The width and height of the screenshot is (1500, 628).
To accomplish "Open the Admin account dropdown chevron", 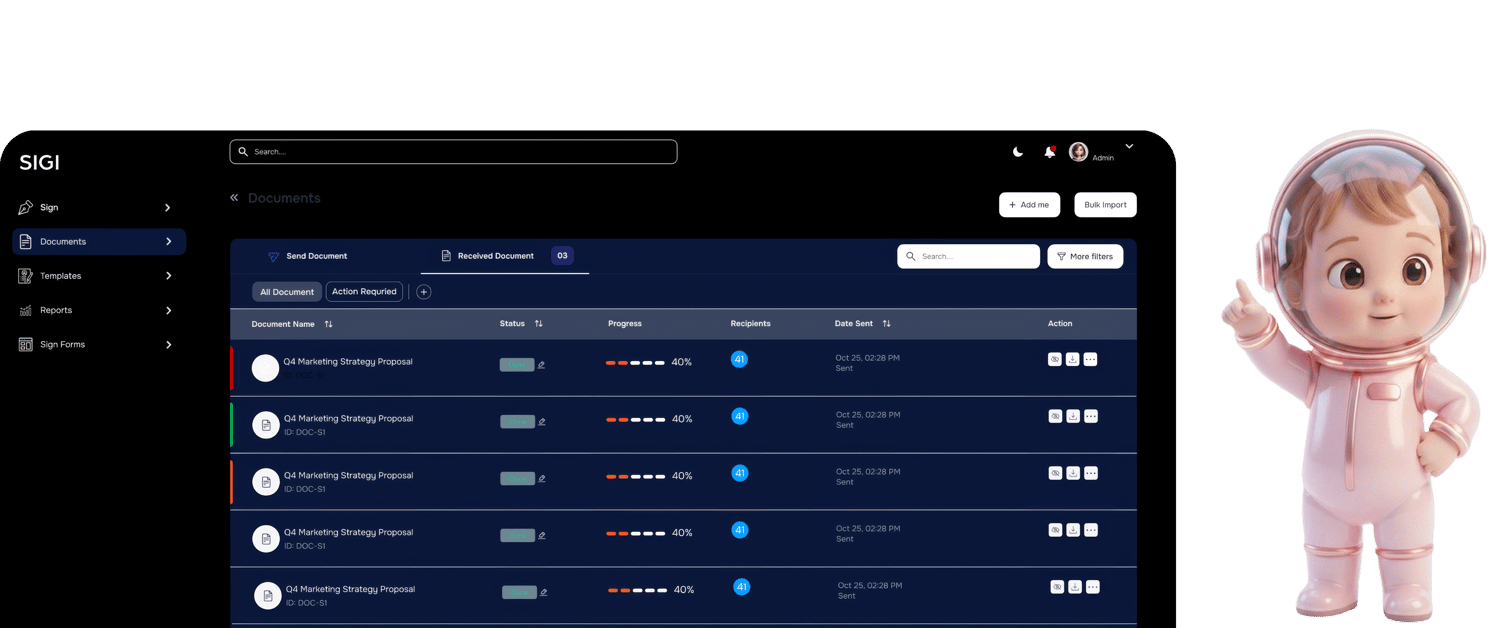I will (1129, 146).
